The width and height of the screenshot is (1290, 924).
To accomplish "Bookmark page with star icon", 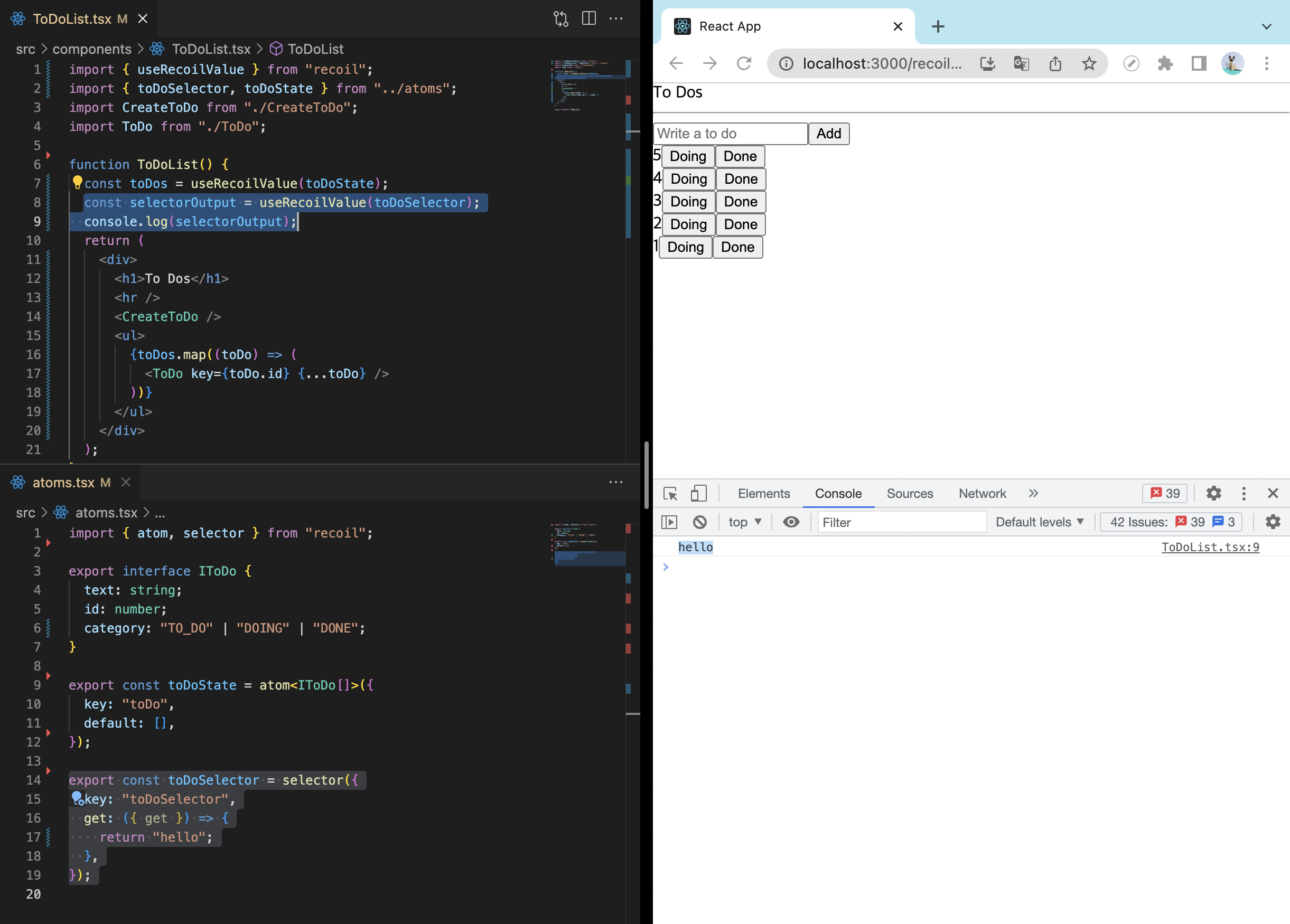I will 1089,63.
